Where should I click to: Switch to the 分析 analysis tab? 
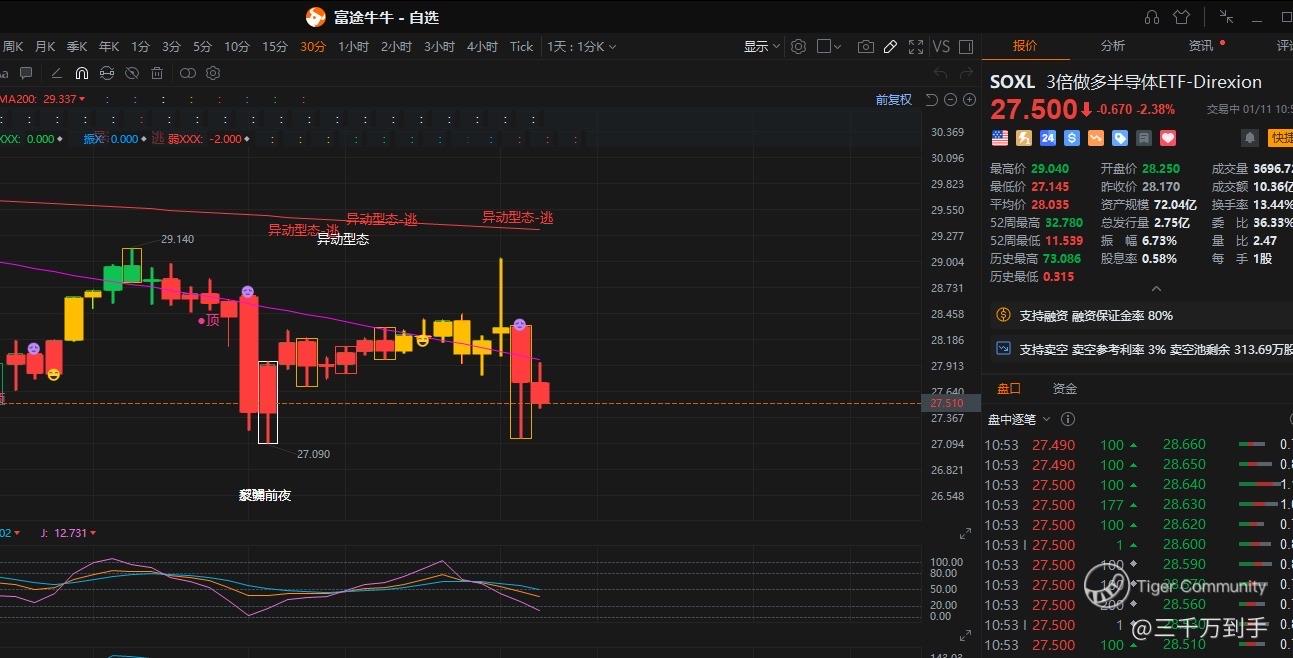tap(1112, 46)
